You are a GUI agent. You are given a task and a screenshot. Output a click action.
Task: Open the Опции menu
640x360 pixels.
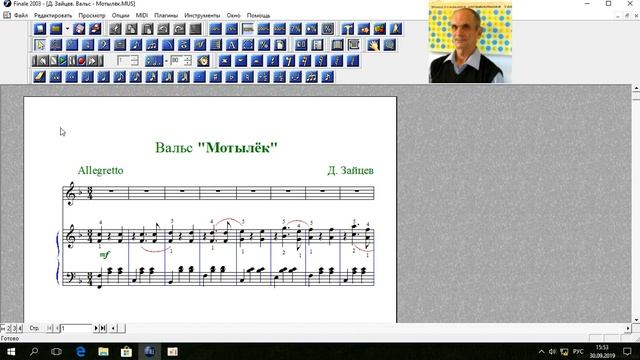point(120,15)
